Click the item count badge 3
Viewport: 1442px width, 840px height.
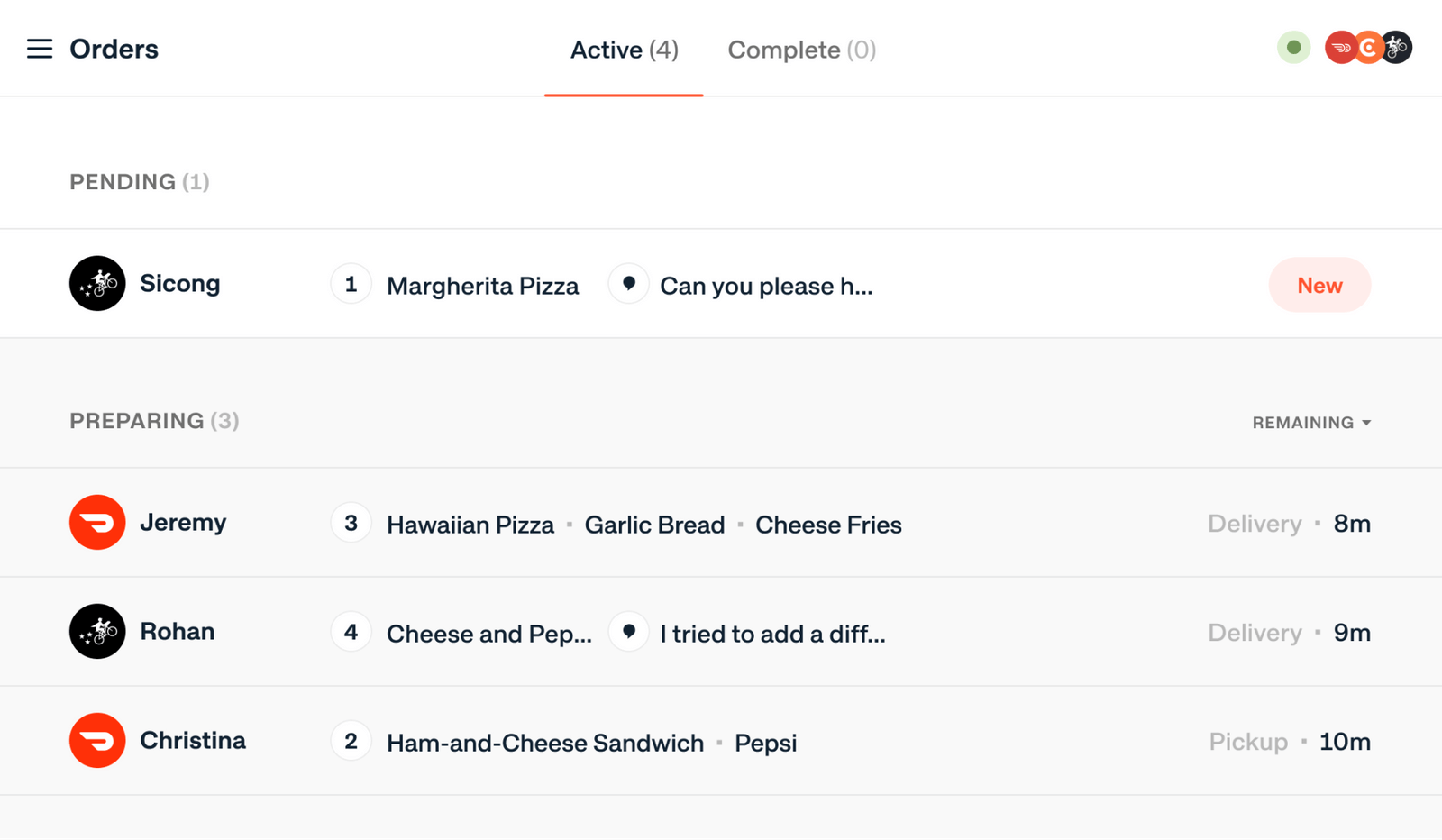coord(351,523)
